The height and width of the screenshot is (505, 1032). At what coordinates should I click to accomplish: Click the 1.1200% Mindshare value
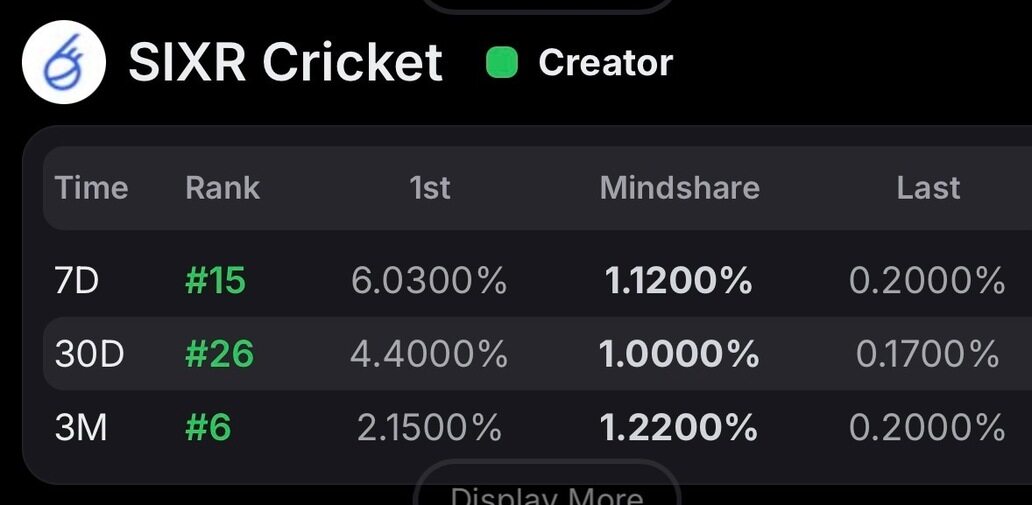[x=679, y=281]
